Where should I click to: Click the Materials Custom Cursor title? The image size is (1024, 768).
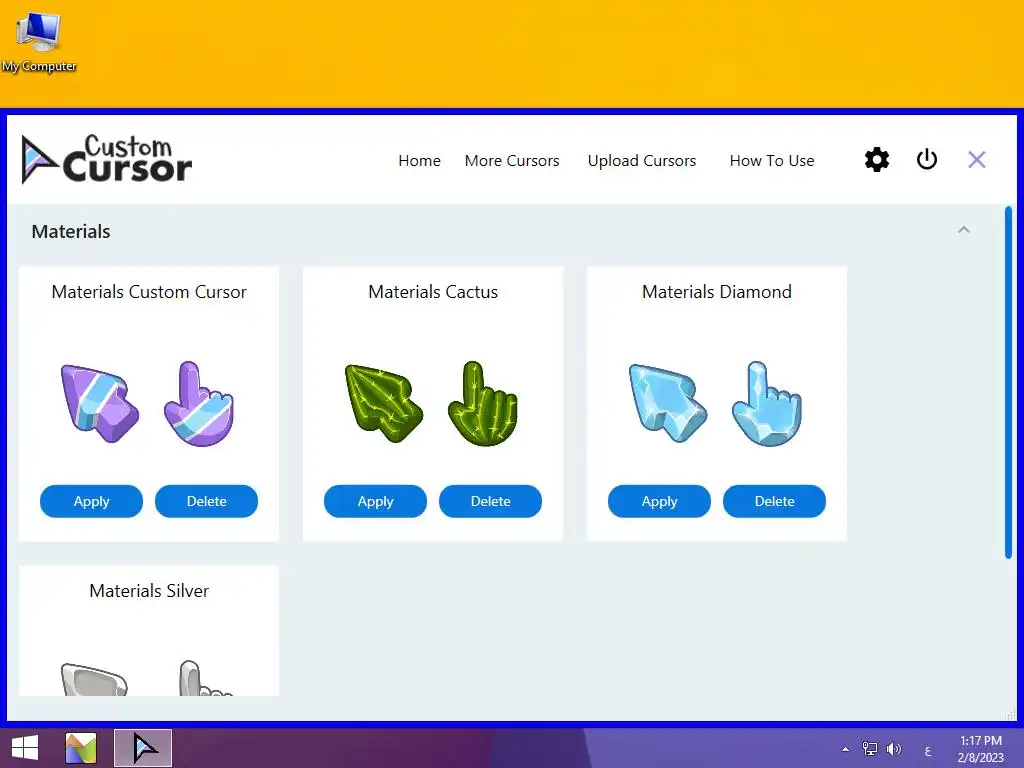click(149, 292)
